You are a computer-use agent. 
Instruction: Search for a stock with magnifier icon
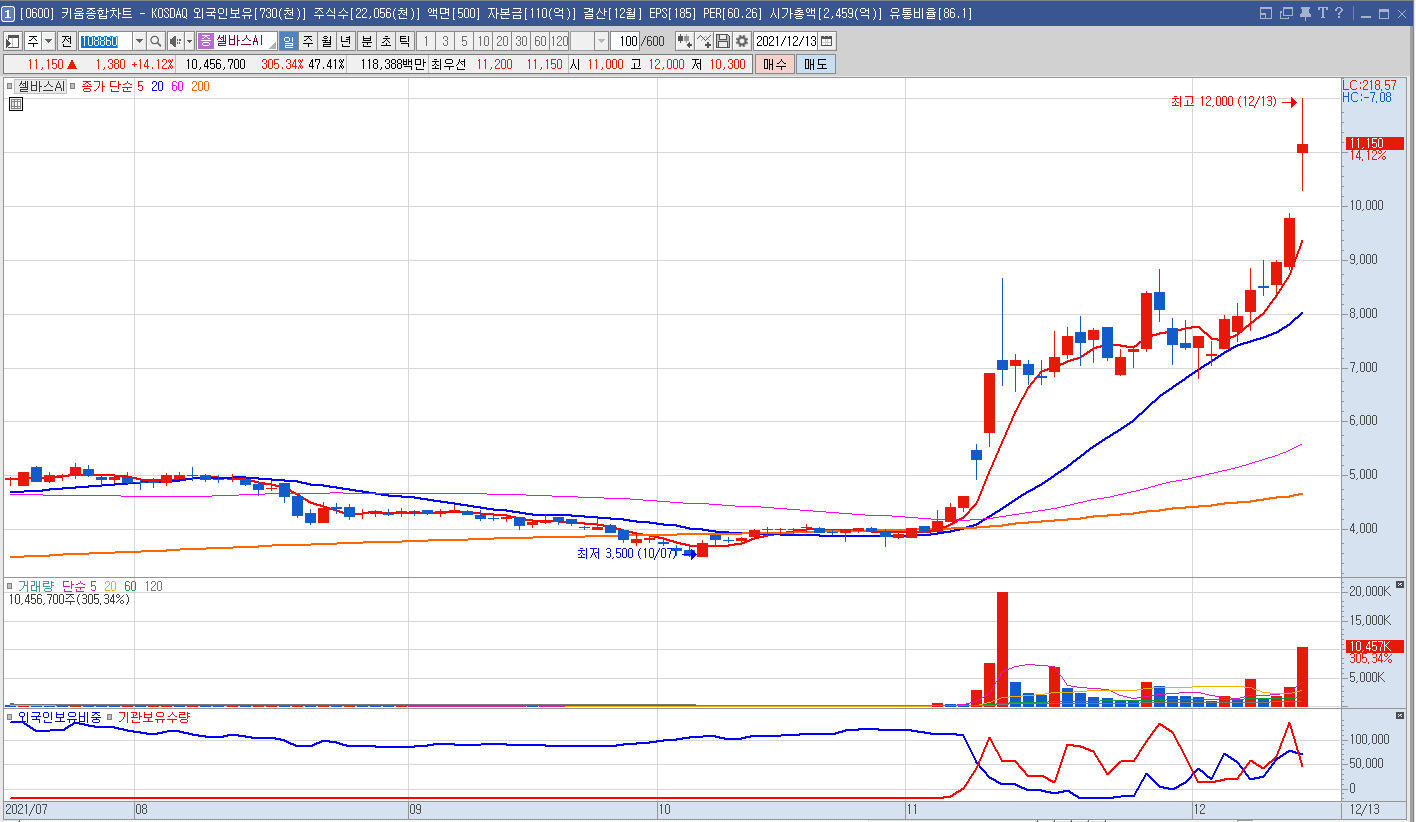(x=156, y=41)
